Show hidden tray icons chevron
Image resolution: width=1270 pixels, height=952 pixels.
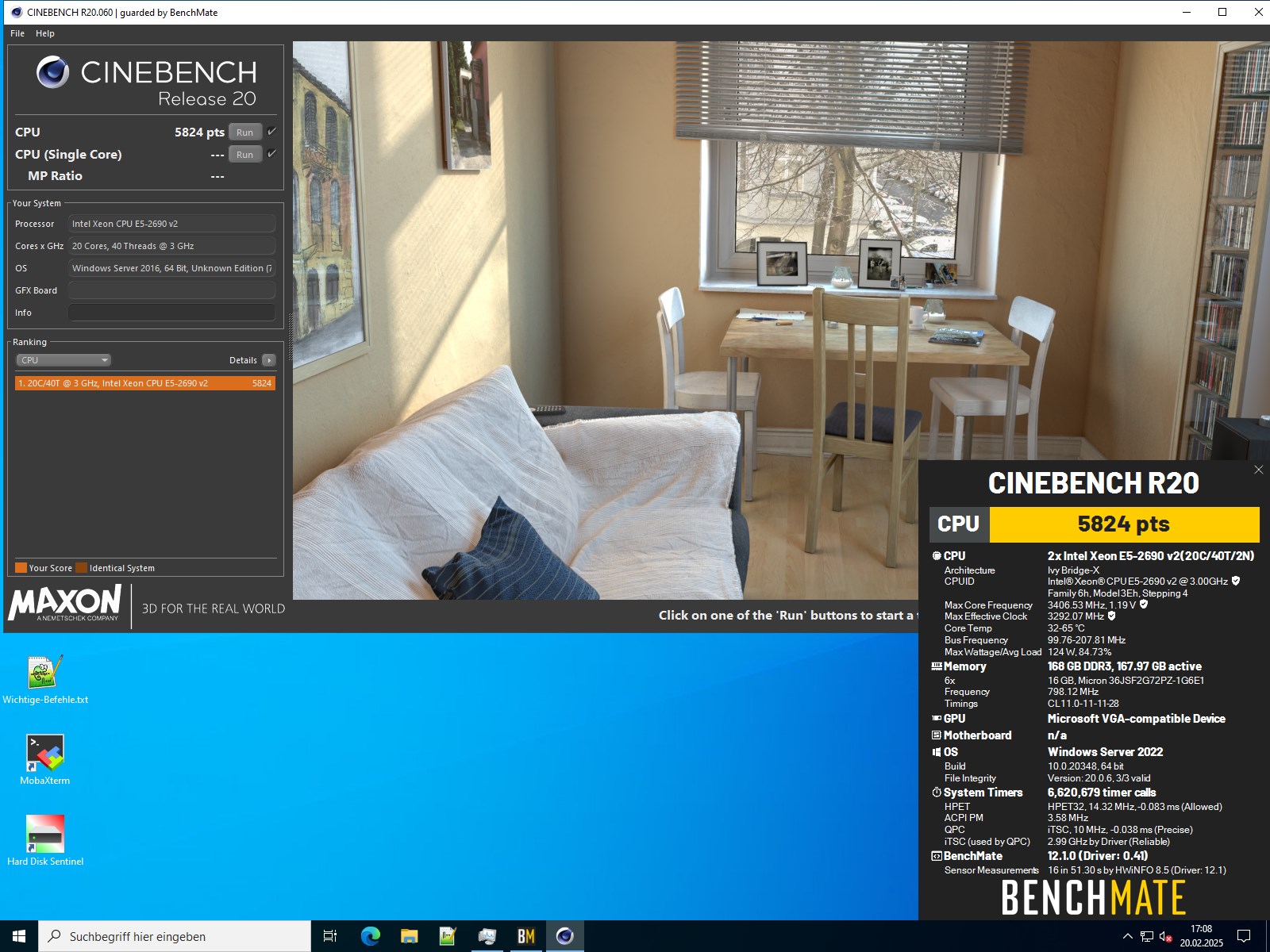[x=1127, y=936]
